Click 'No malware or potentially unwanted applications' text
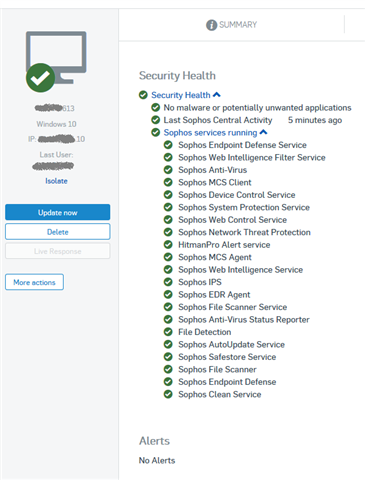Viewport: 365px width, 480px height. [x=257, y=108]
